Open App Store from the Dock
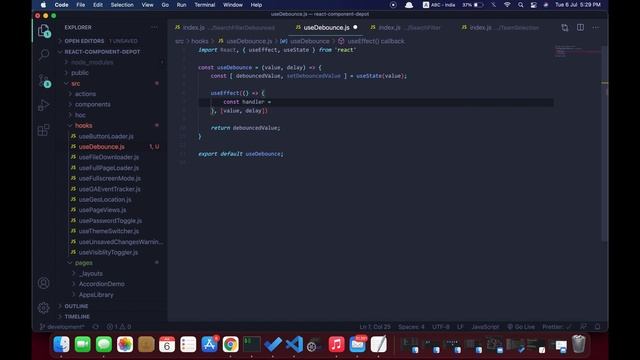This screenshot has width=640, height=360. (209, 344)
